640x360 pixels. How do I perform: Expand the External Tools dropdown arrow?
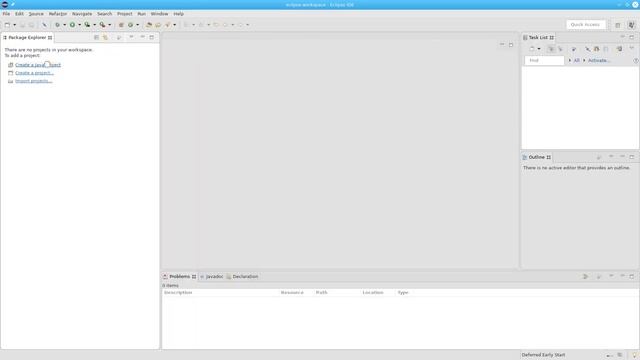[109, 25]
